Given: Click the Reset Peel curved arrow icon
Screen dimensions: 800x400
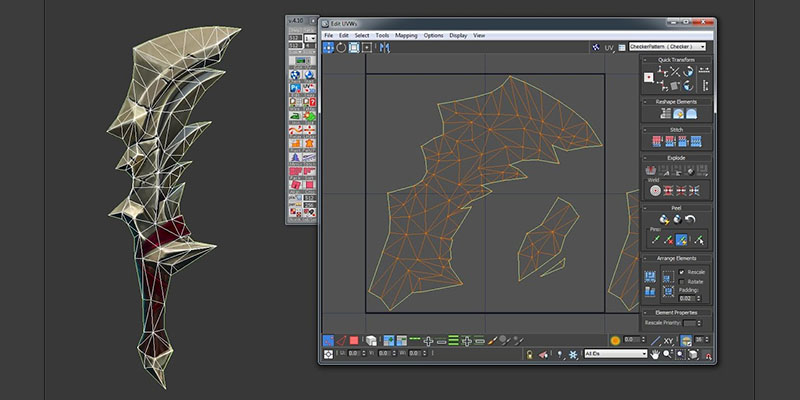Looking at the screenshot, I should pos(690,219).
